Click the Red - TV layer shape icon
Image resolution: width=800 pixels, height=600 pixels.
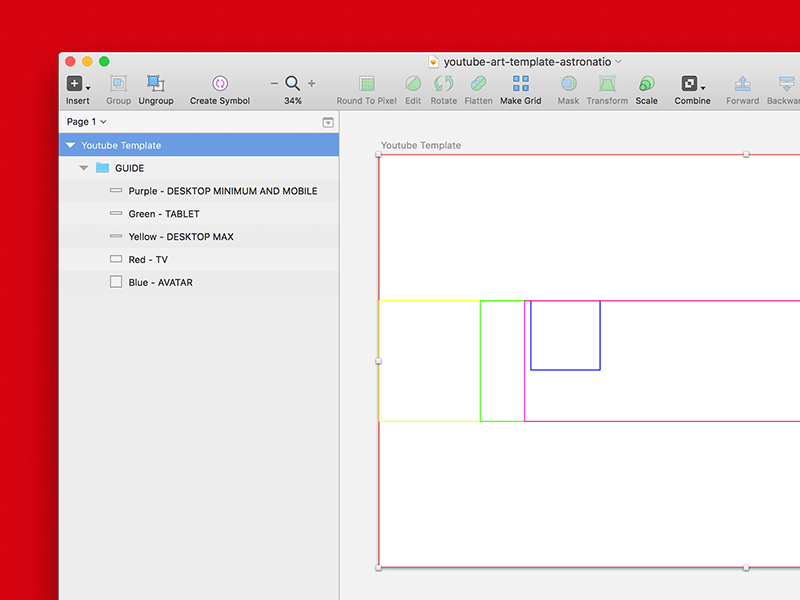116,259
